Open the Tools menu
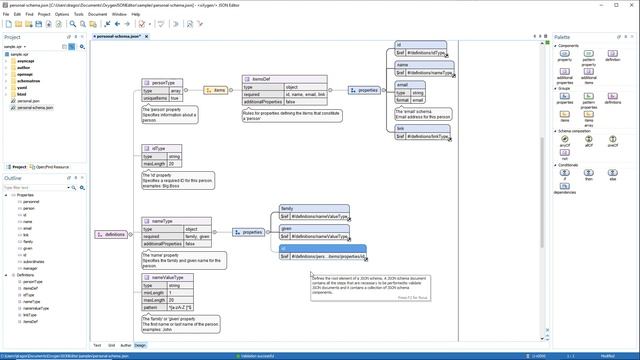Viewport: 640px width, 360px height. [78, 14]
